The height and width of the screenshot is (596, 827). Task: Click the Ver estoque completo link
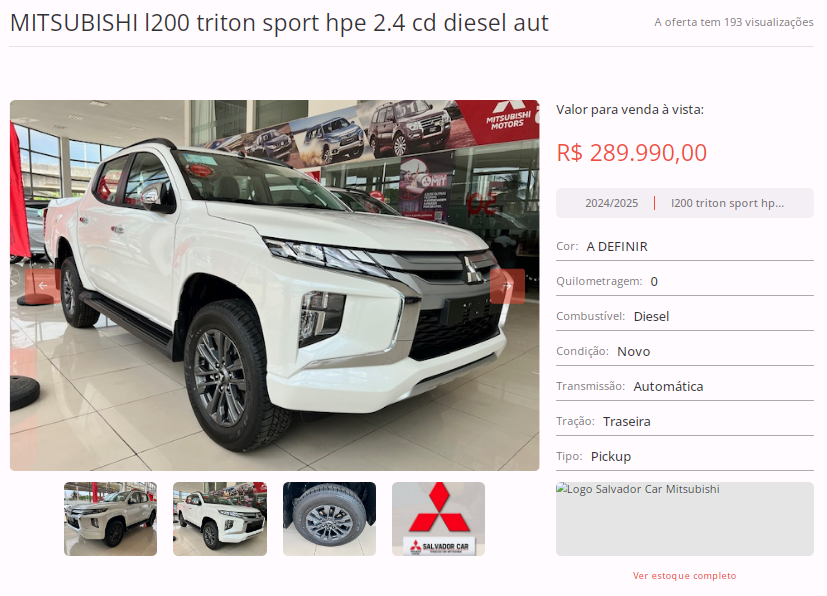tap(684, 575)
